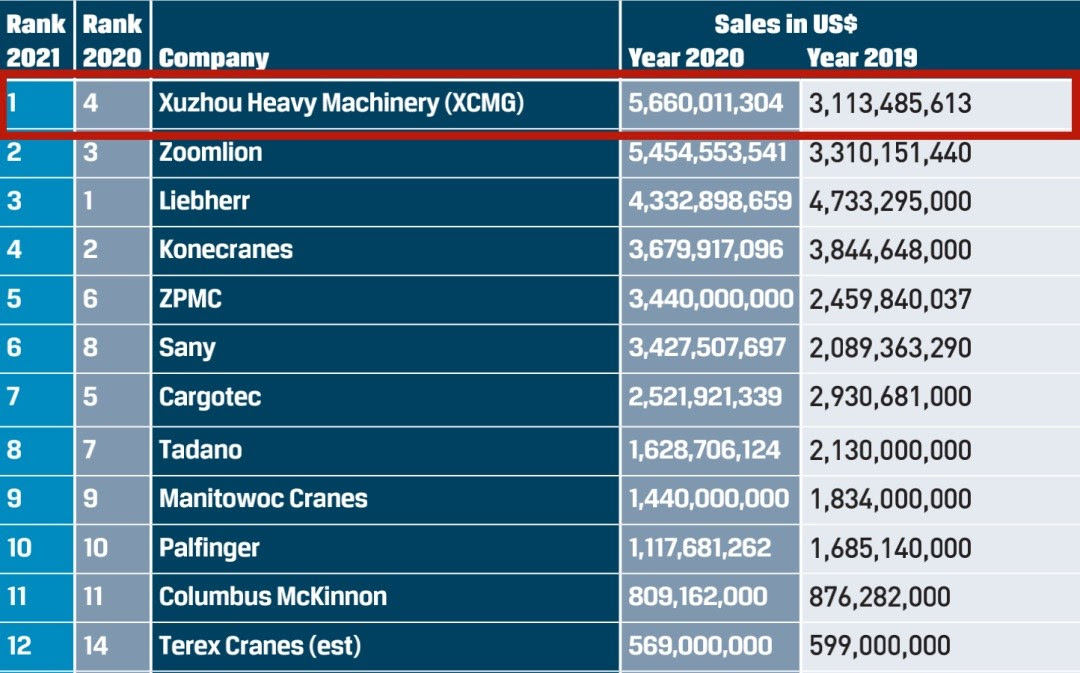The width and height of the screenshot is (1080, 673).
Task: Select Liebherr's 2019 sales value 4,733,295,000
Action: point(890,201)
